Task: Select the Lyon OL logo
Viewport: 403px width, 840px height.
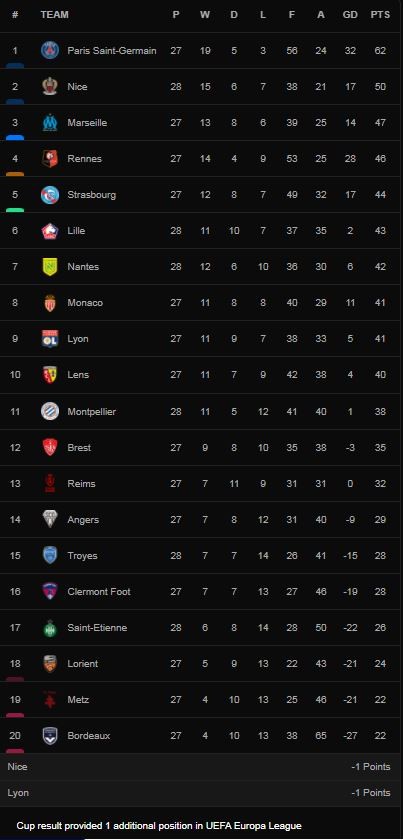Action: pyautogui.click(x=50, y=339)
